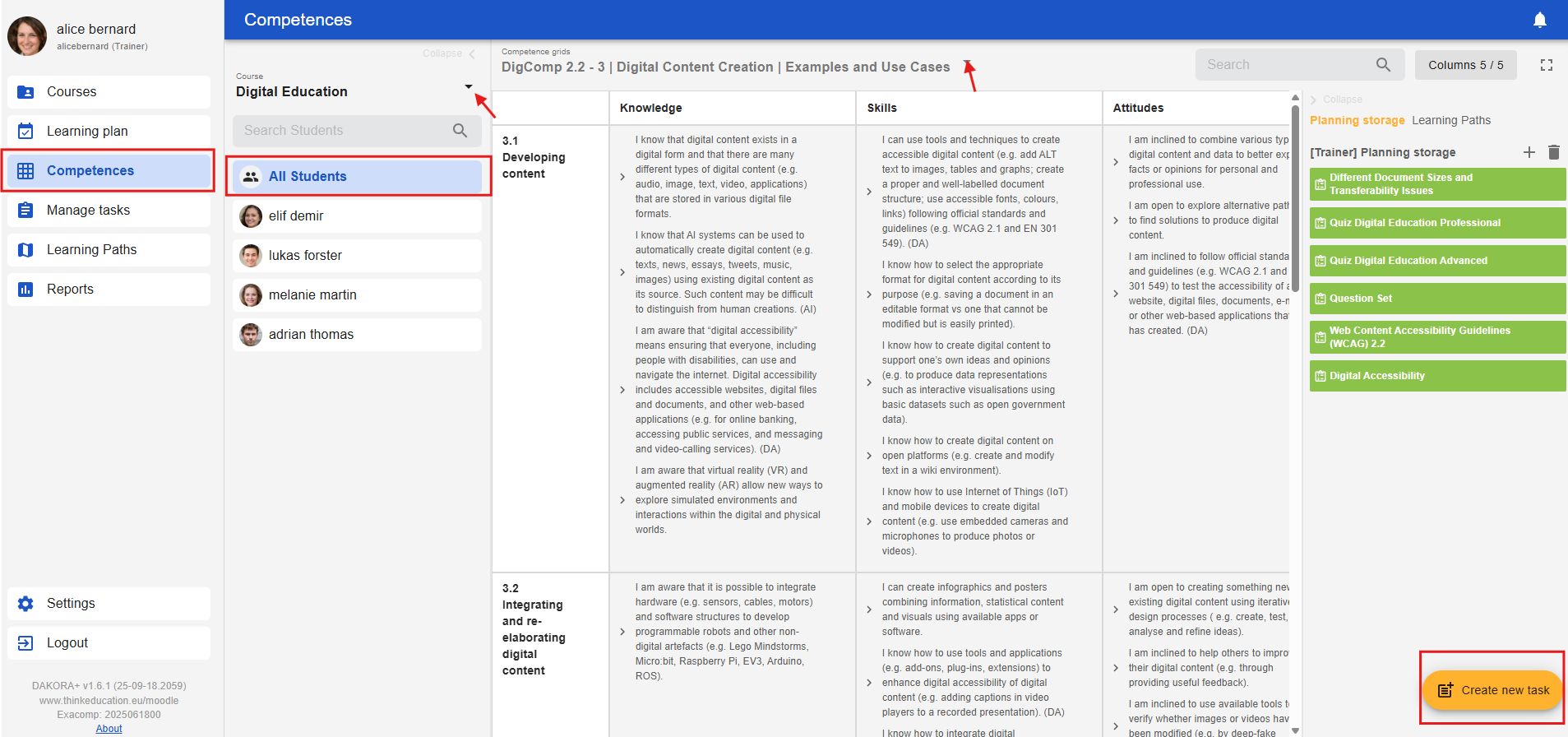Open the Columns 5 / 5 selector
Viewport: 1568px width, 737px height.
1465,65
